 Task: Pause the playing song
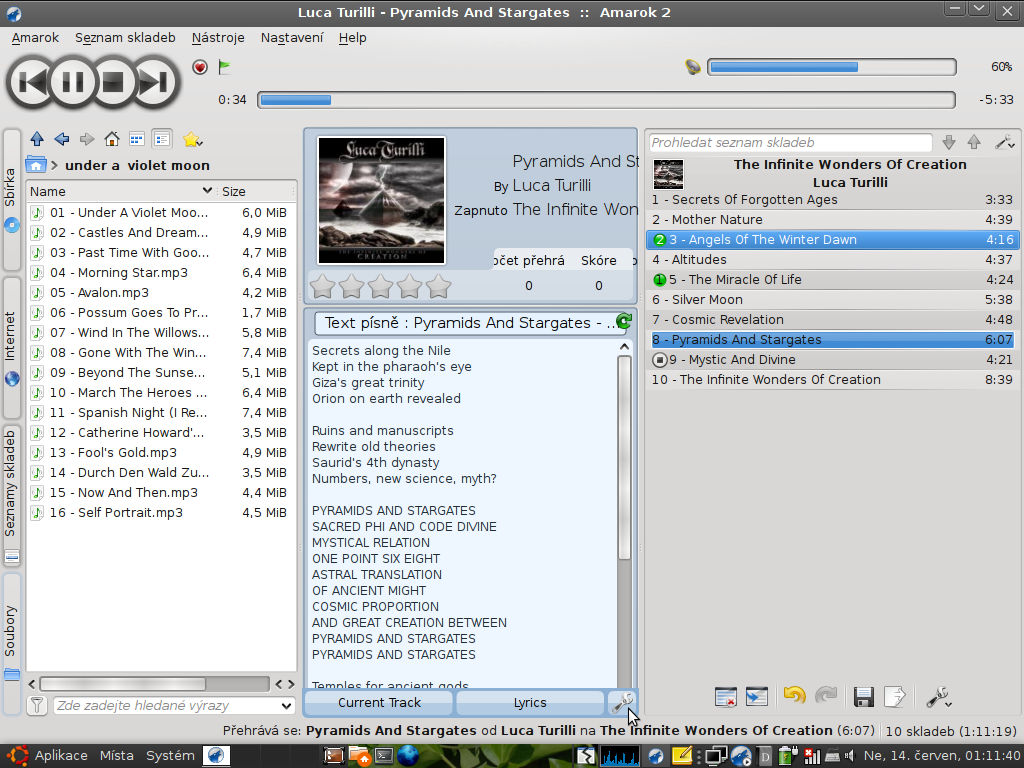pyautogui.click(x=72, y=82)
